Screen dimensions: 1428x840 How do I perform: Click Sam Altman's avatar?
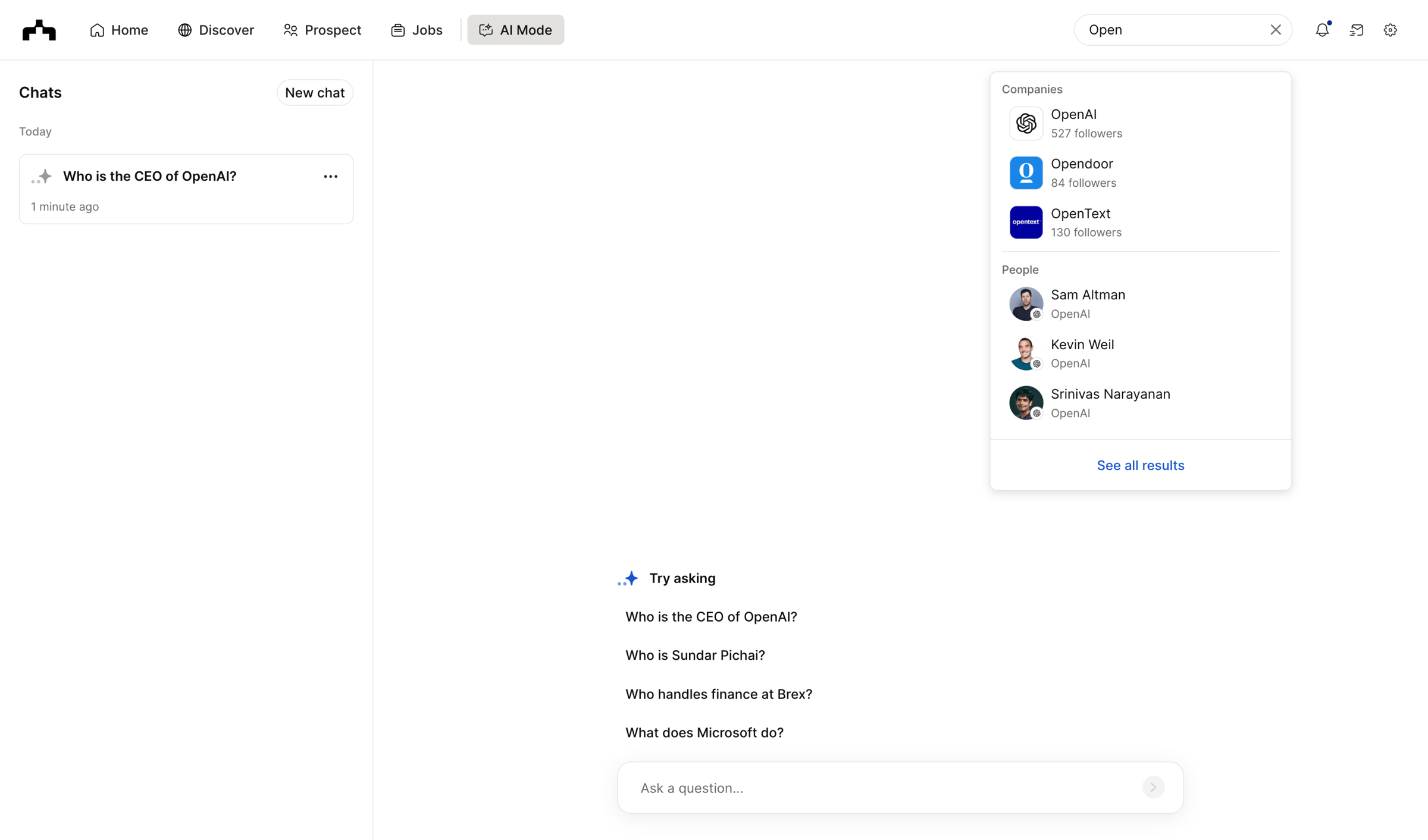(x=1026, y=304)
